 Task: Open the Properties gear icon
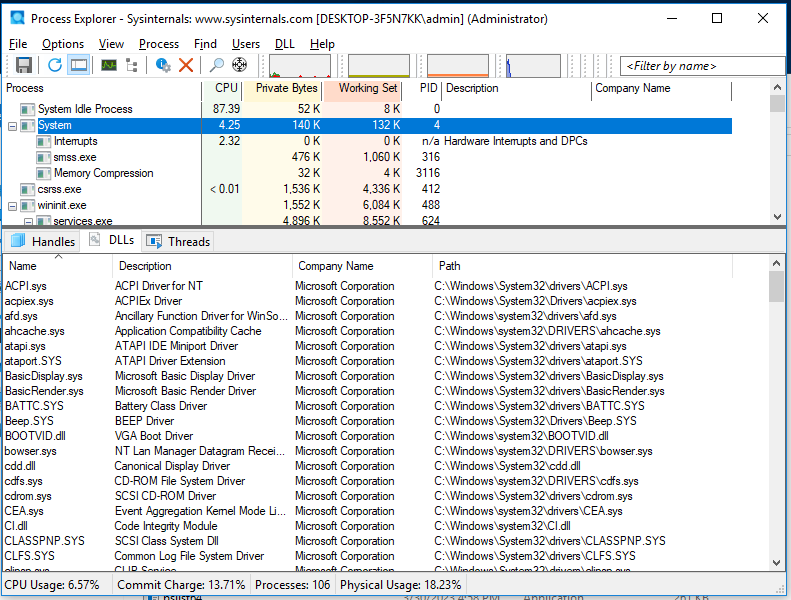click(x=163, y=65)
